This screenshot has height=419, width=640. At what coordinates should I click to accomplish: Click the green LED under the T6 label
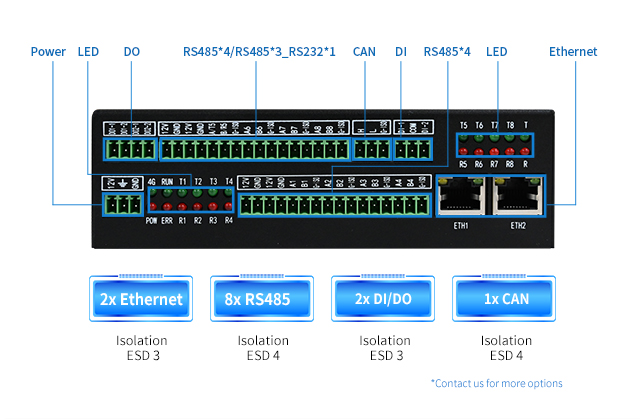click(x=479, y=138)
